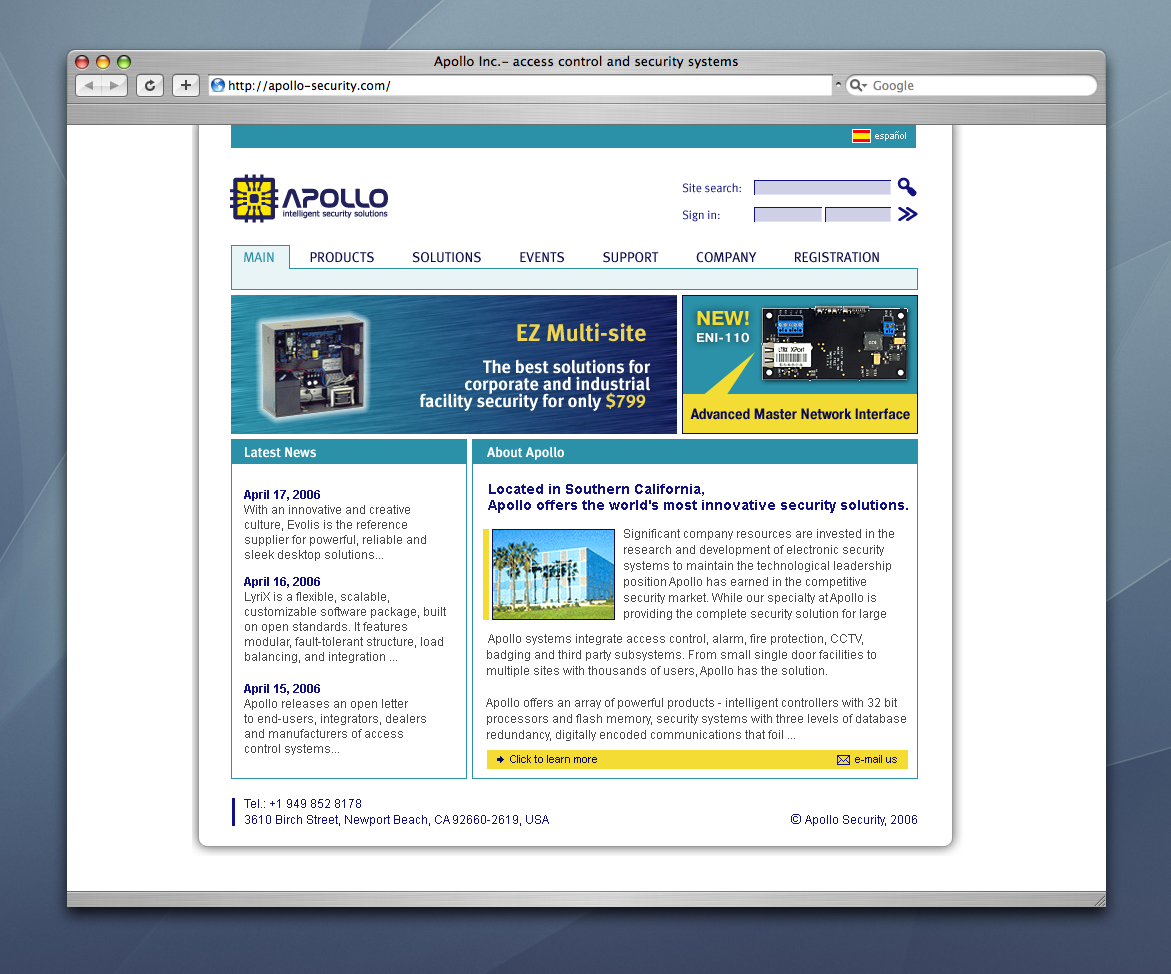Click the 'Advanced Master Network Interface' caption
This screenshot has height=974, width=1171.
pos(800,414)
